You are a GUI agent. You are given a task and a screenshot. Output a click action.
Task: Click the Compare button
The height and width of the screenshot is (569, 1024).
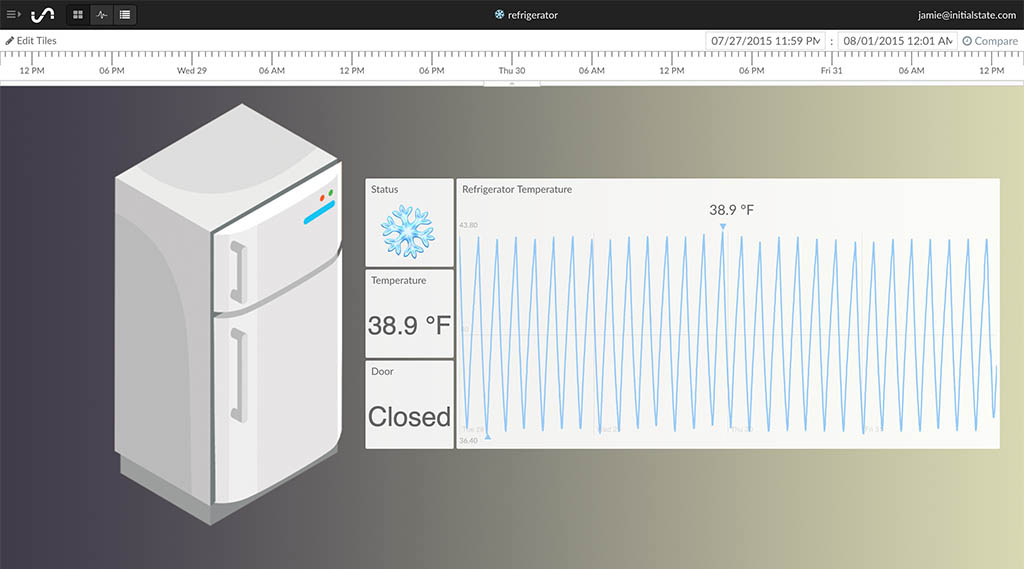pyautogui.click(x=989, y=41)
